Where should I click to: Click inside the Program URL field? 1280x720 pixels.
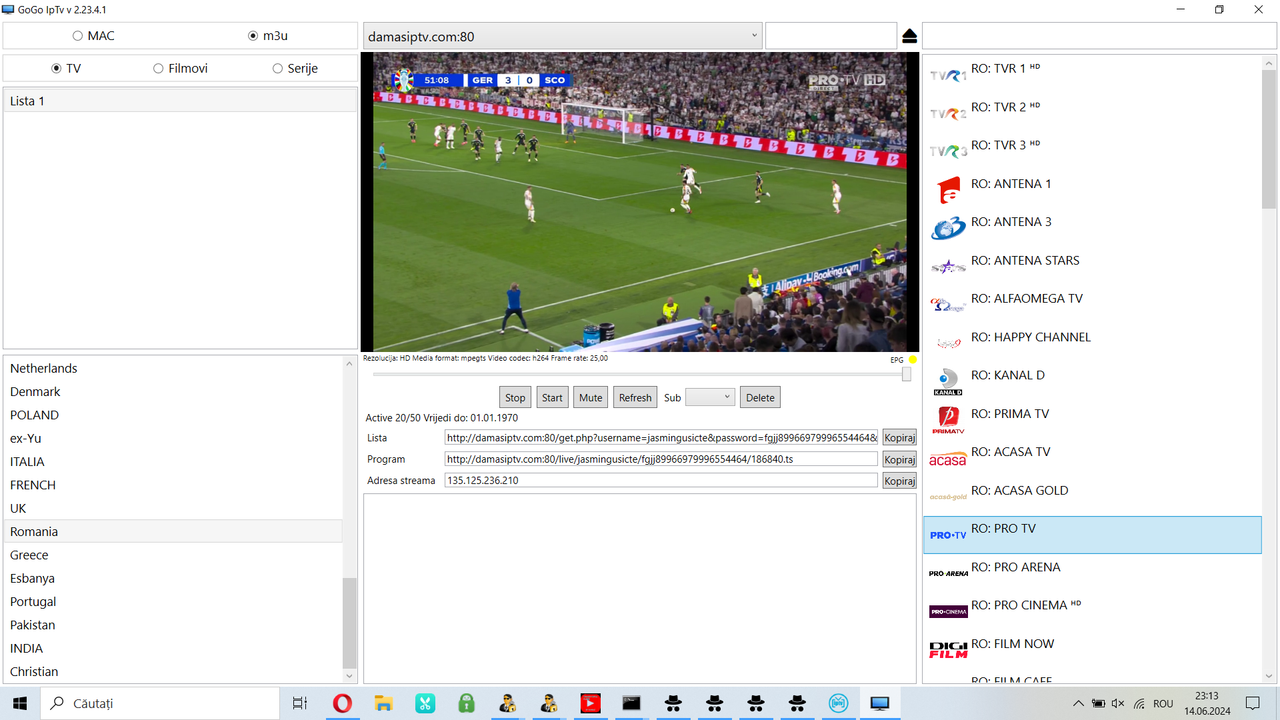[x=661, y=459]
